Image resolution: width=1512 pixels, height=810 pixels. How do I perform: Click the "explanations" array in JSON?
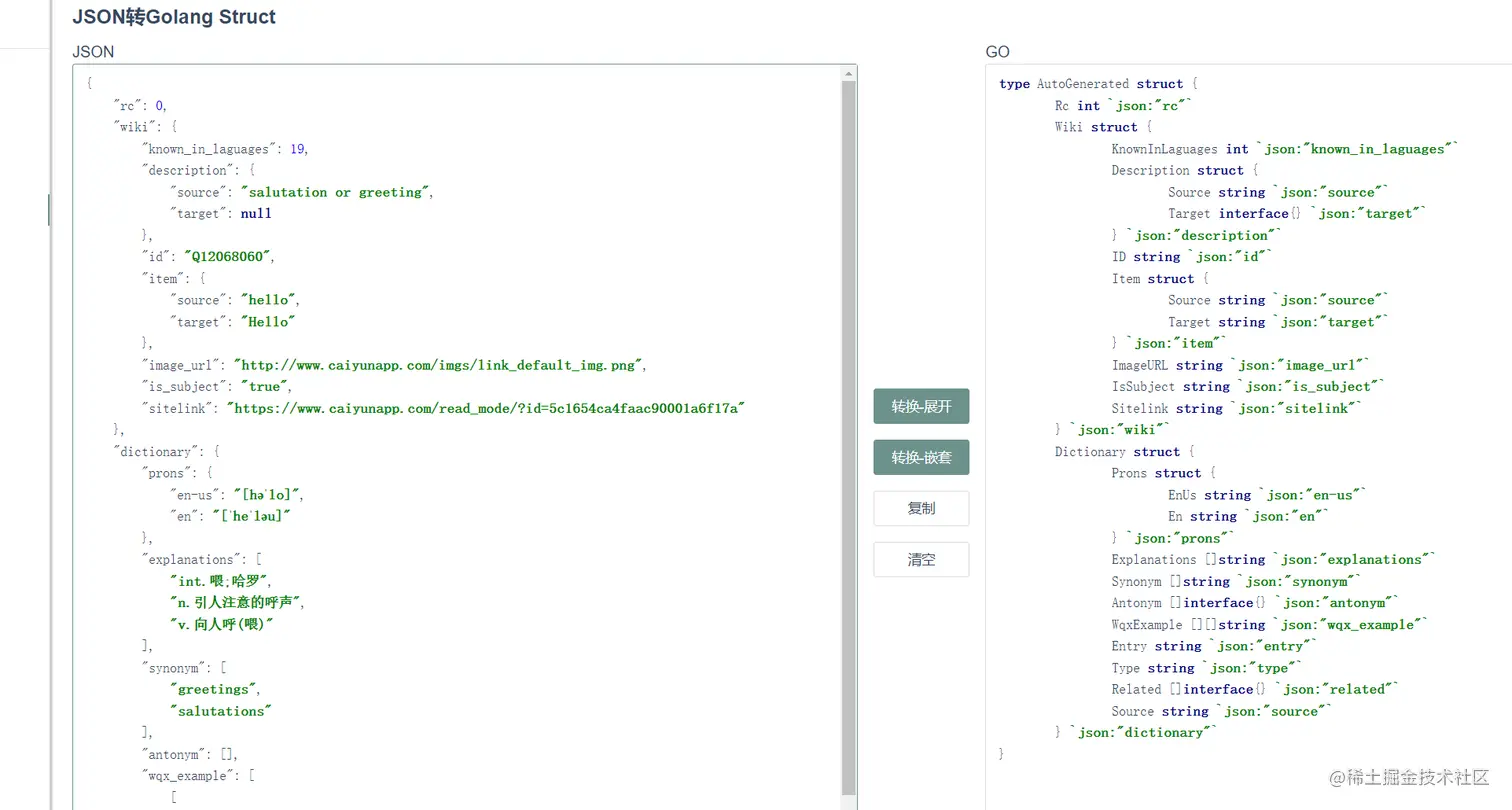point(194,559)
